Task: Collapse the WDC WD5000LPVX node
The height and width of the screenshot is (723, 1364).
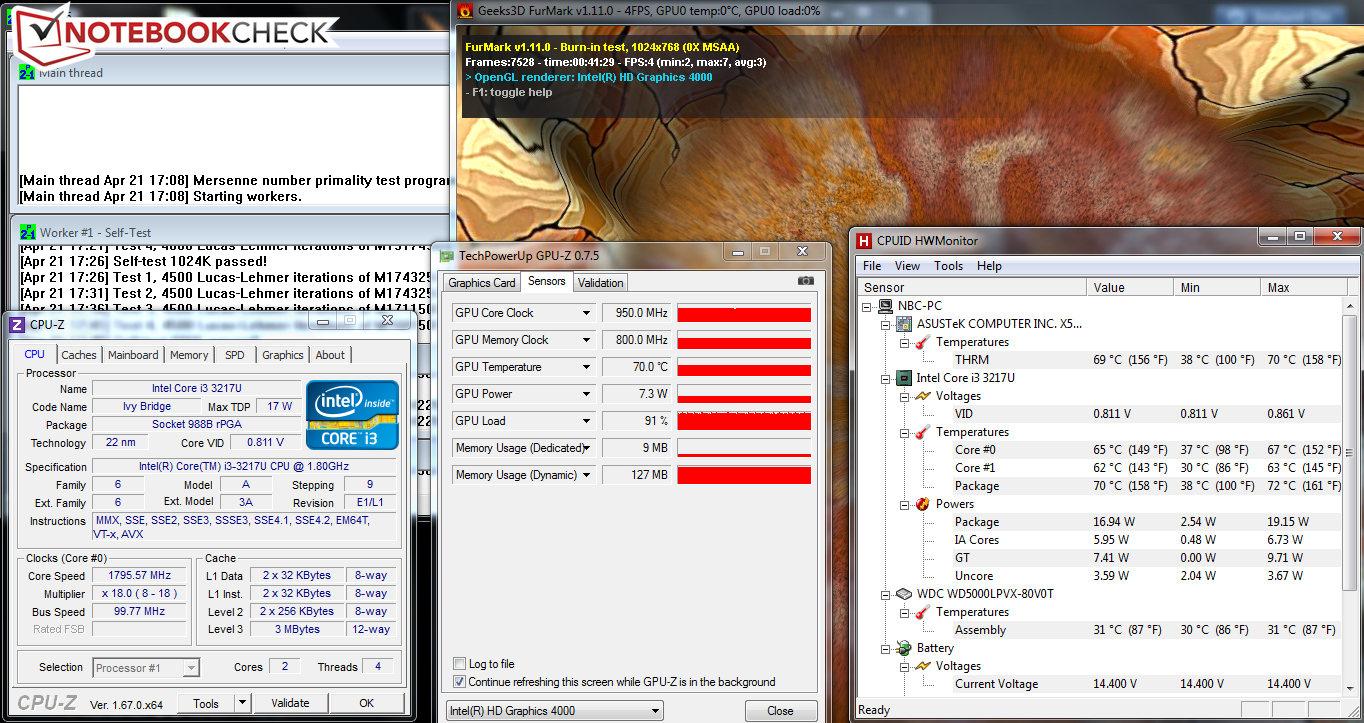Action: click(x=886, y=594)
